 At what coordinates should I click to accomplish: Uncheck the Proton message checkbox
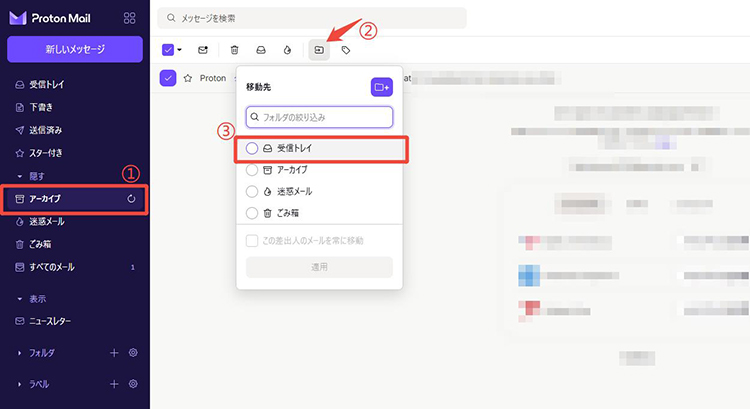(x=168, y=78)
